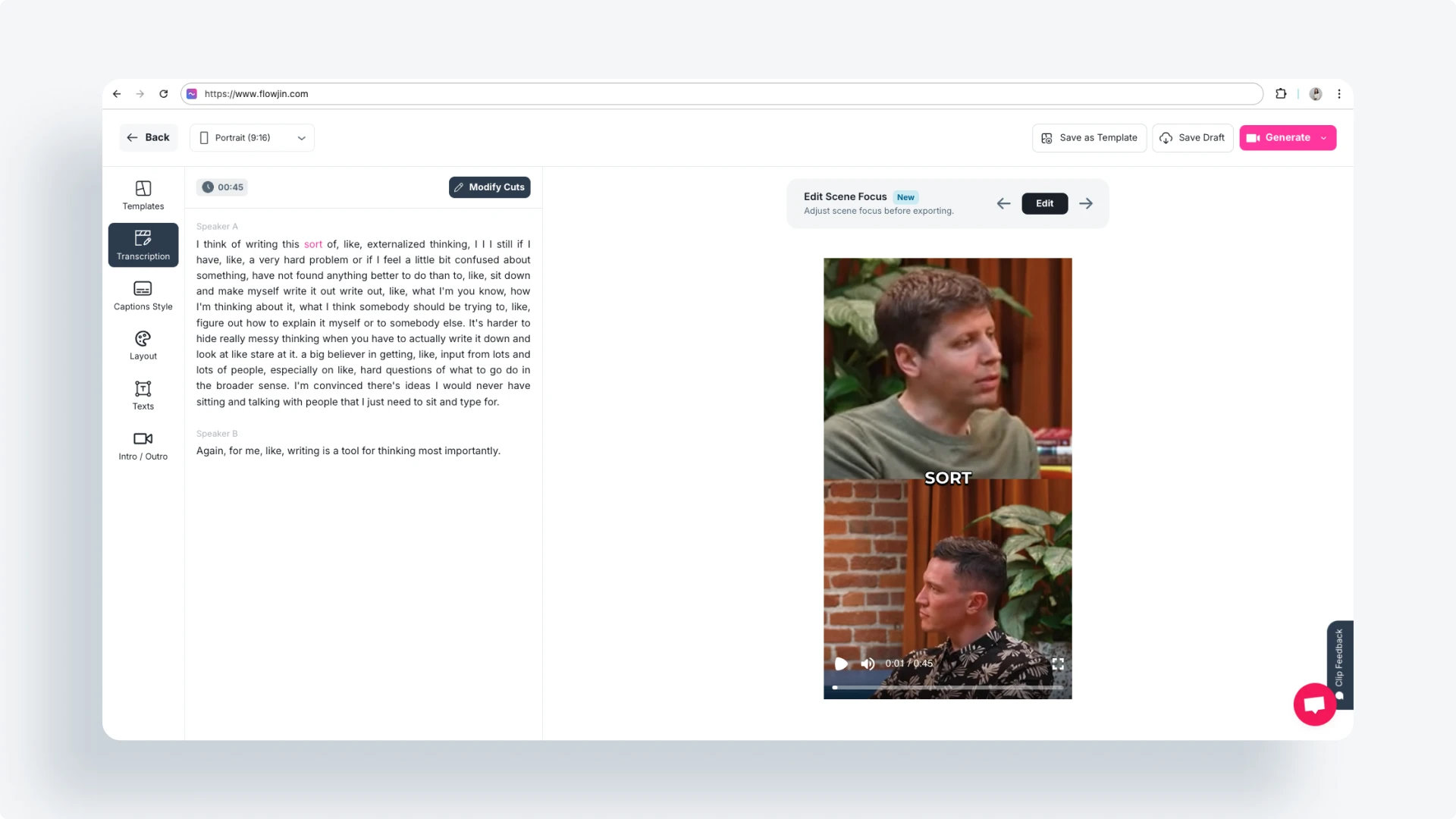The image size is (1456, 819).
Task: Play the clip preview
Action: point(841,663)
